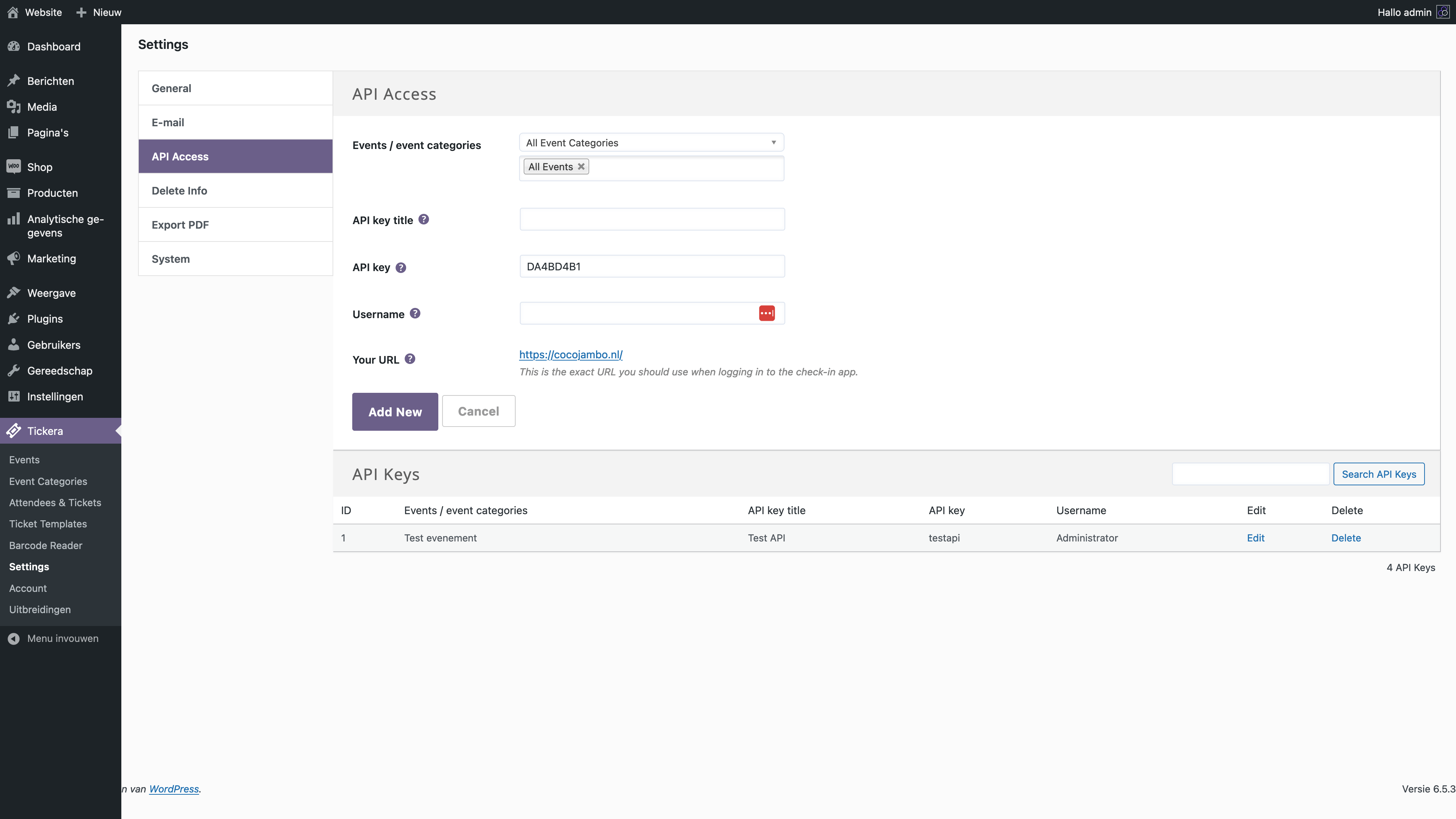This screenshot has height=819, width=1456.
Task: Click the testapi key cell
Action: [944, 538]
